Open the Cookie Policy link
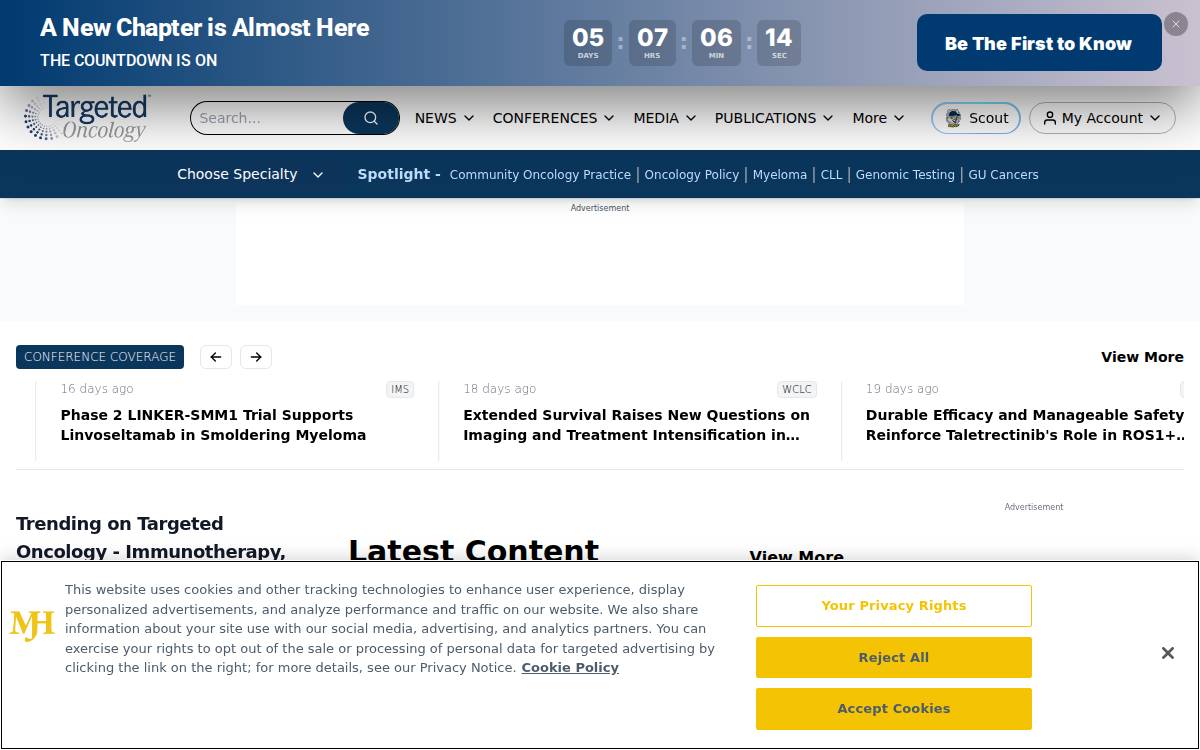Image resolution: width=1200 pixels, height=750 pixels. coord(570,668)
